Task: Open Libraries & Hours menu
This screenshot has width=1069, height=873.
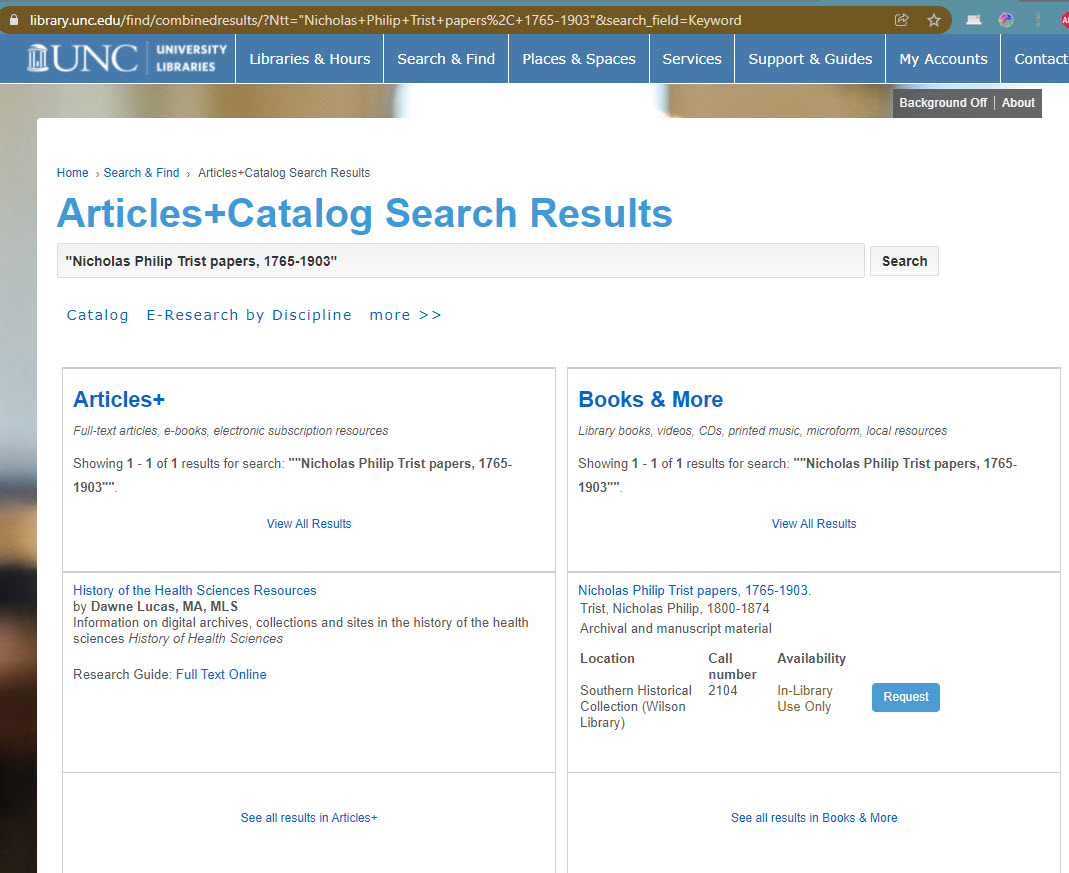Action: coord(310,59)
